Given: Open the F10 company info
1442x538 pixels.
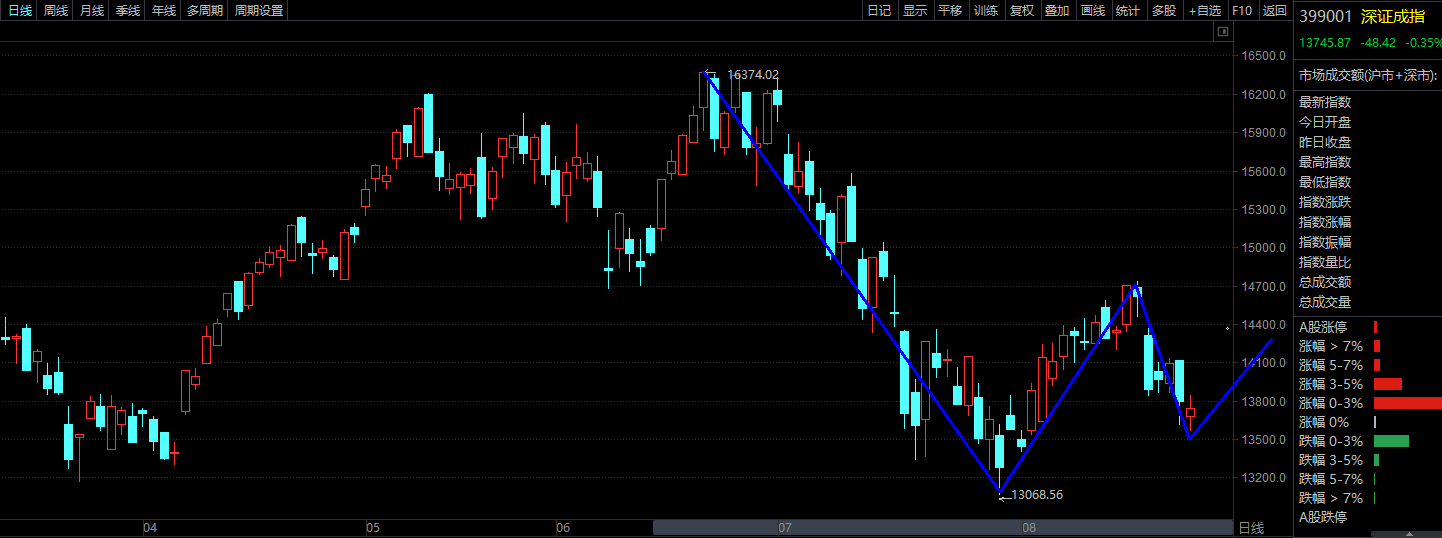Looking at the screenshot, I should click(1242, 10).
